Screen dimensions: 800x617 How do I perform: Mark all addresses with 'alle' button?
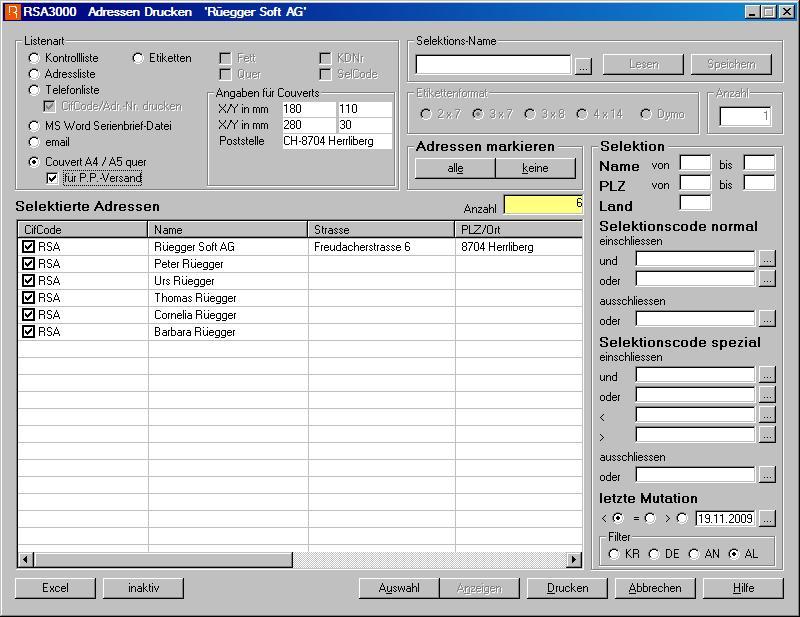[x=455, y=168]
